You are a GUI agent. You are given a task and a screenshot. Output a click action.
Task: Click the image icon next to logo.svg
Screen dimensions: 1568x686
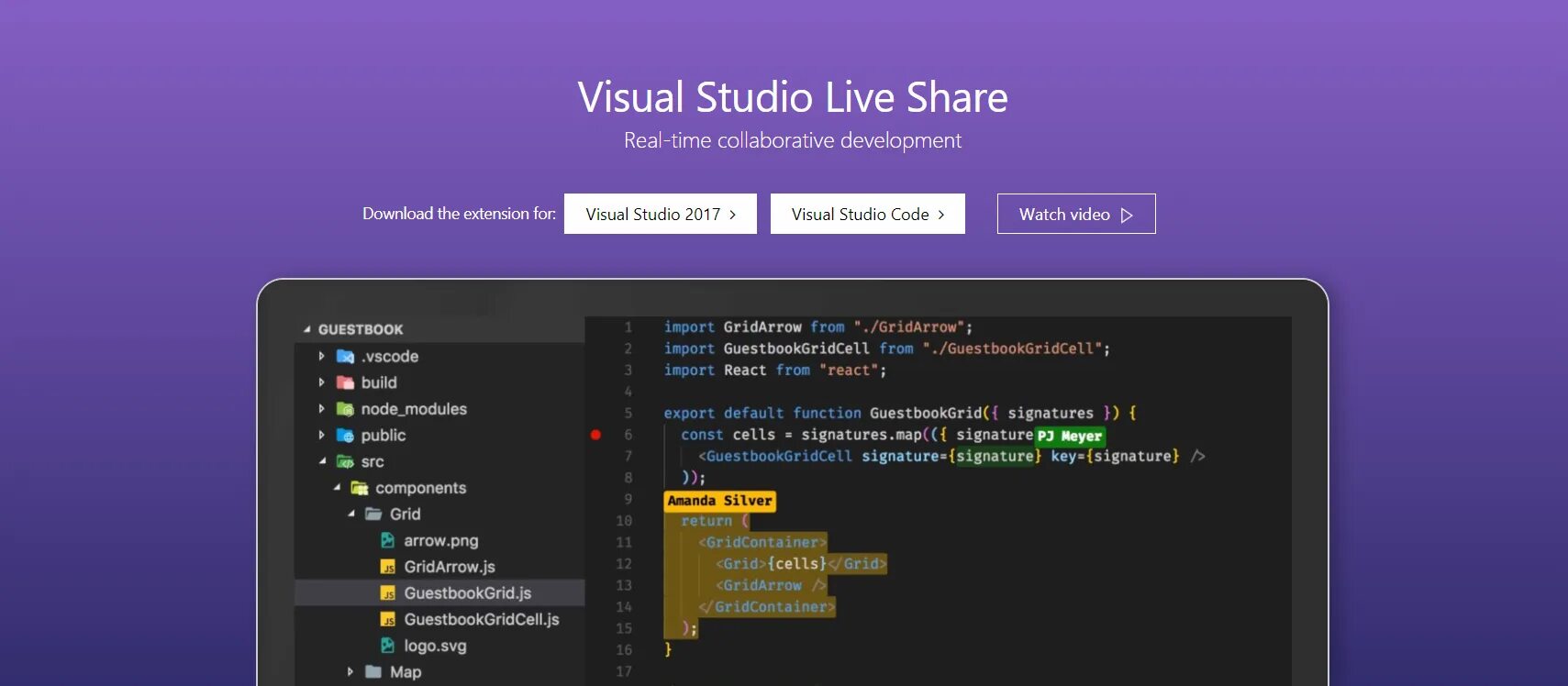(x=387, y=646)
